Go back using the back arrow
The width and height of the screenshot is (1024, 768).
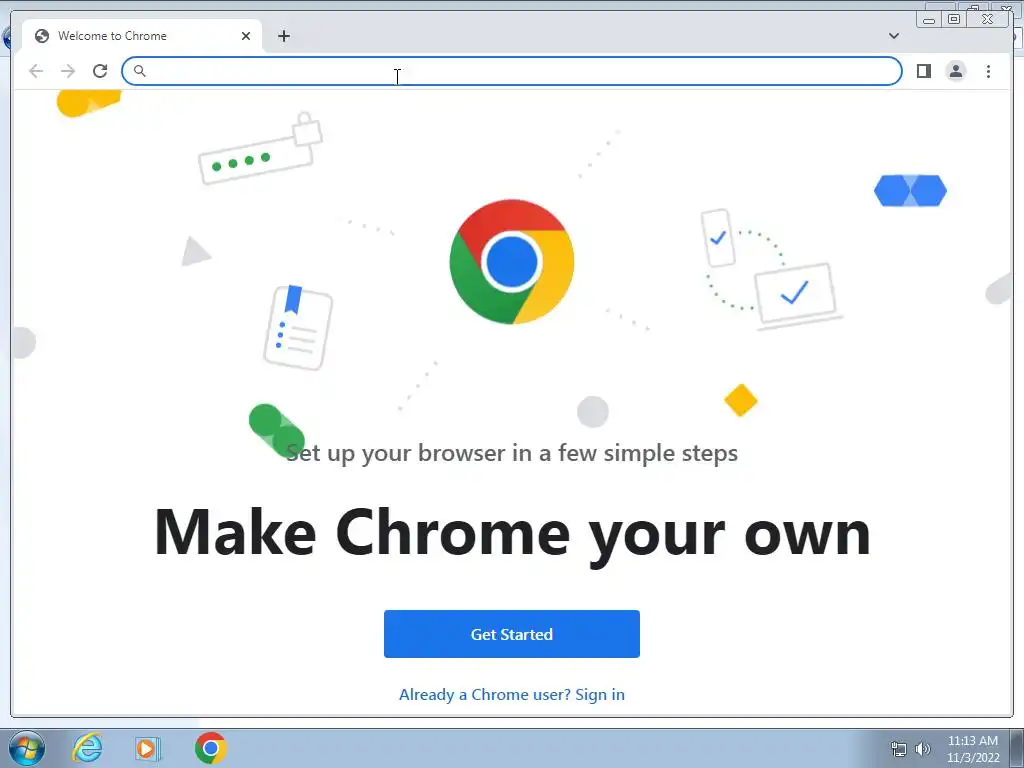tap(36, 71)
